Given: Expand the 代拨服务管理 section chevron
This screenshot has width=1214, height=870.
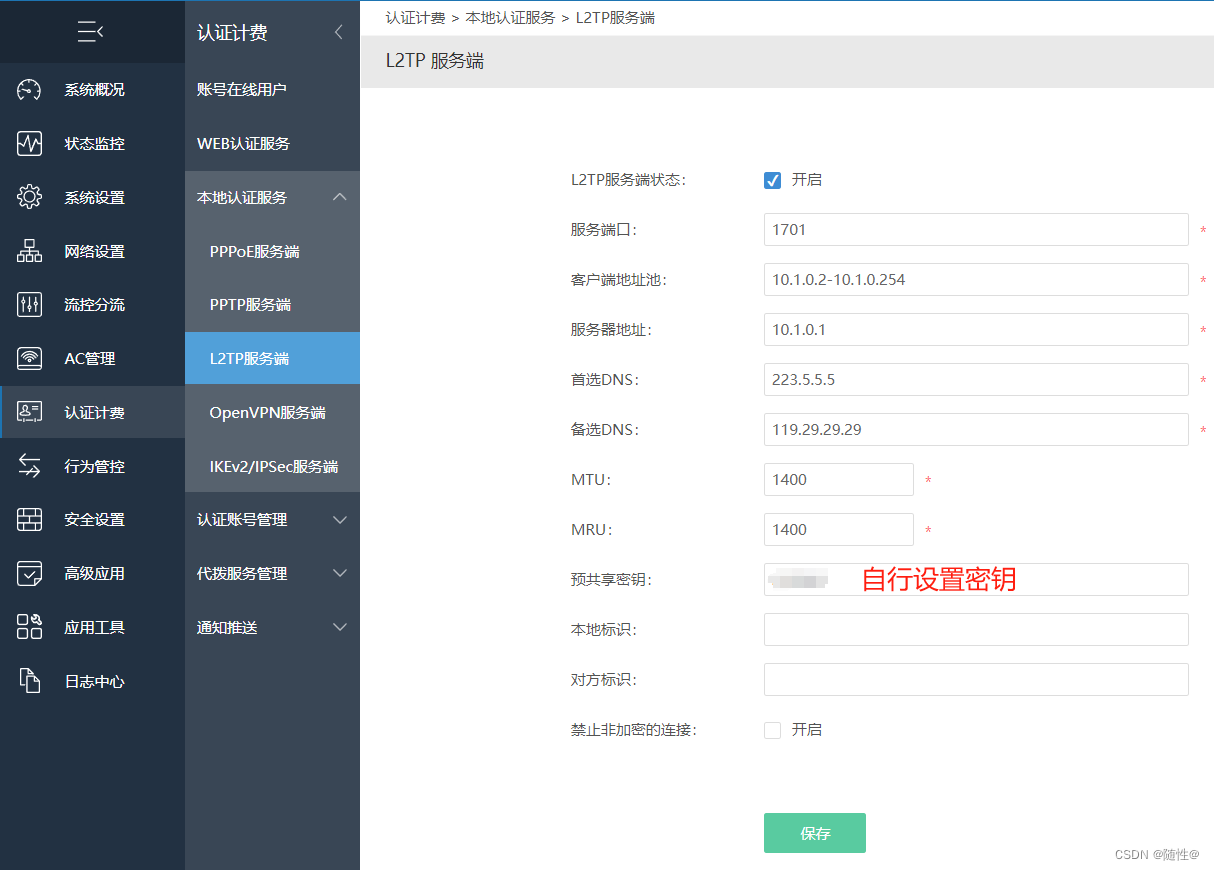Looking at the screenshot, I should point(340,574).
